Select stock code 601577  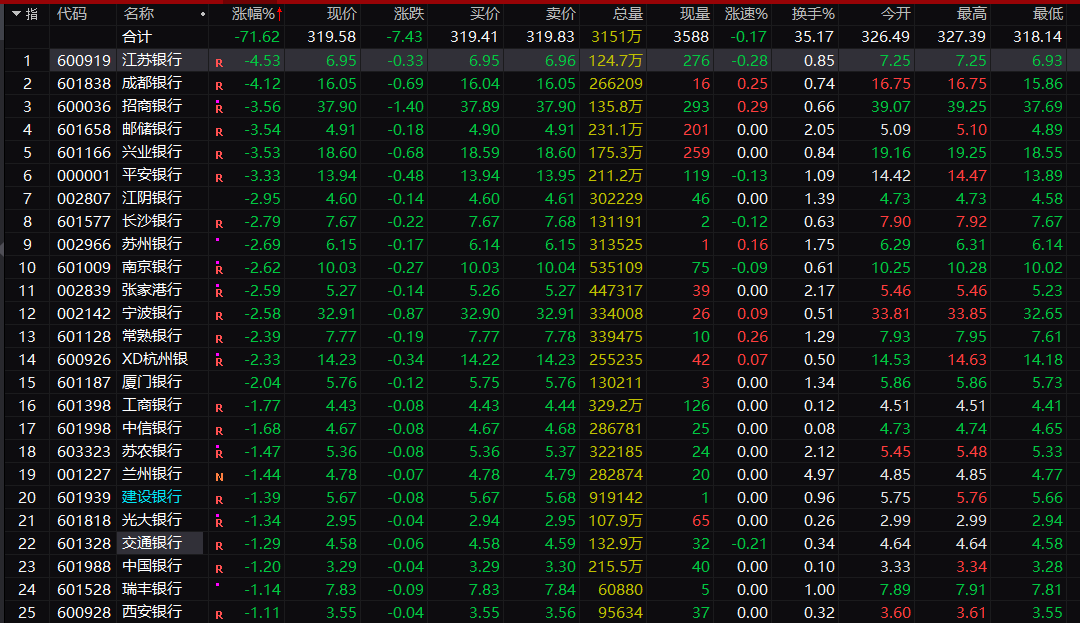click(83, 222)
